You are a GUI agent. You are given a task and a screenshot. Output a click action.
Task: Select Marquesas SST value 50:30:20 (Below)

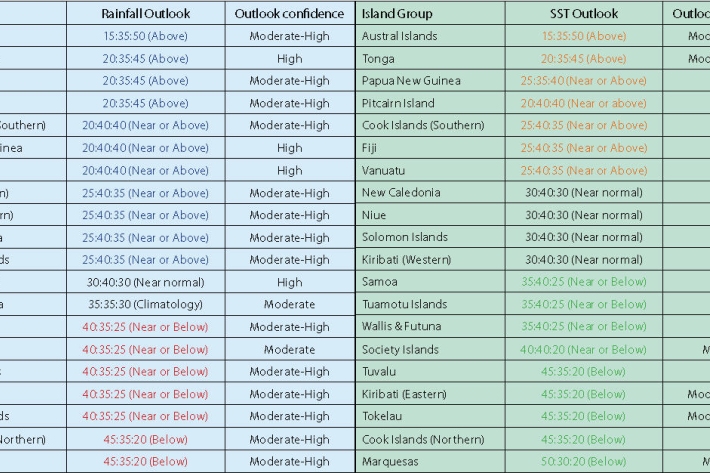(x=584, y=461)
